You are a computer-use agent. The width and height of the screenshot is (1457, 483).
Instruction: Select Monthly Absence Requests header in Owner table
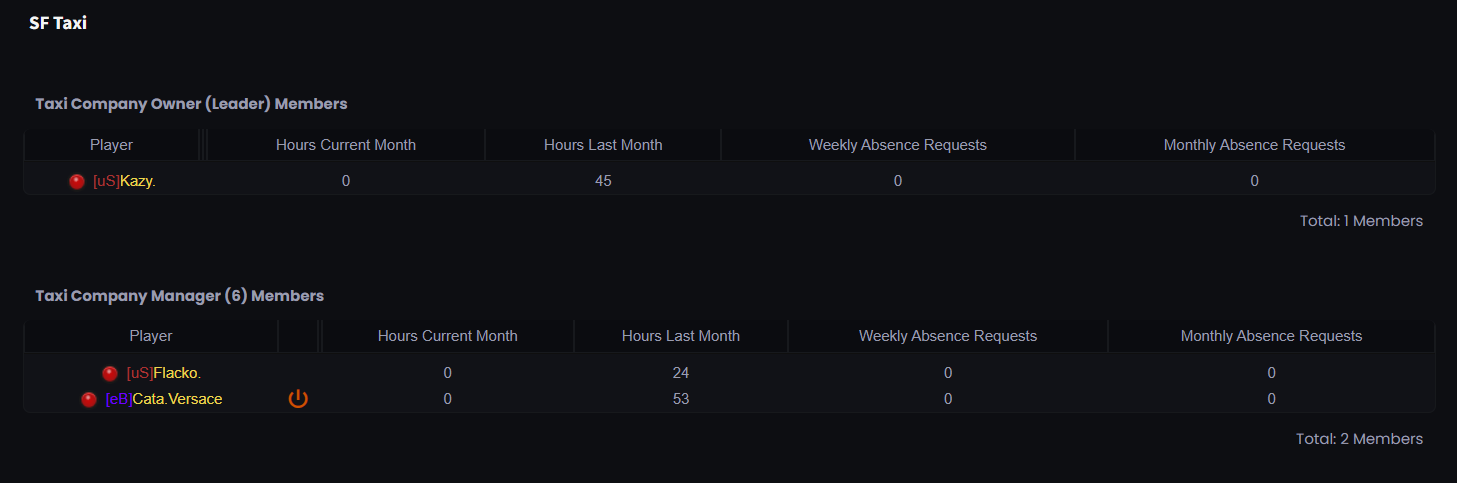click(x=1254, y=145)
